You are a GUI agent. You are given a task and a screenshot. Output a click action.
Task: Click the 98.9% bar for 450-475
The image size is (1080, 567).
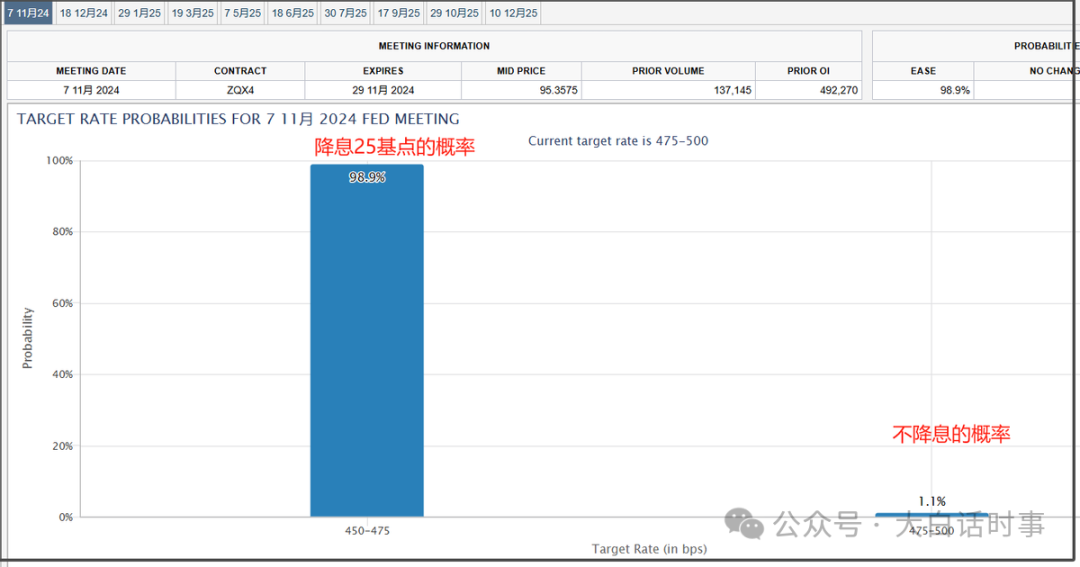coord(367,340)
